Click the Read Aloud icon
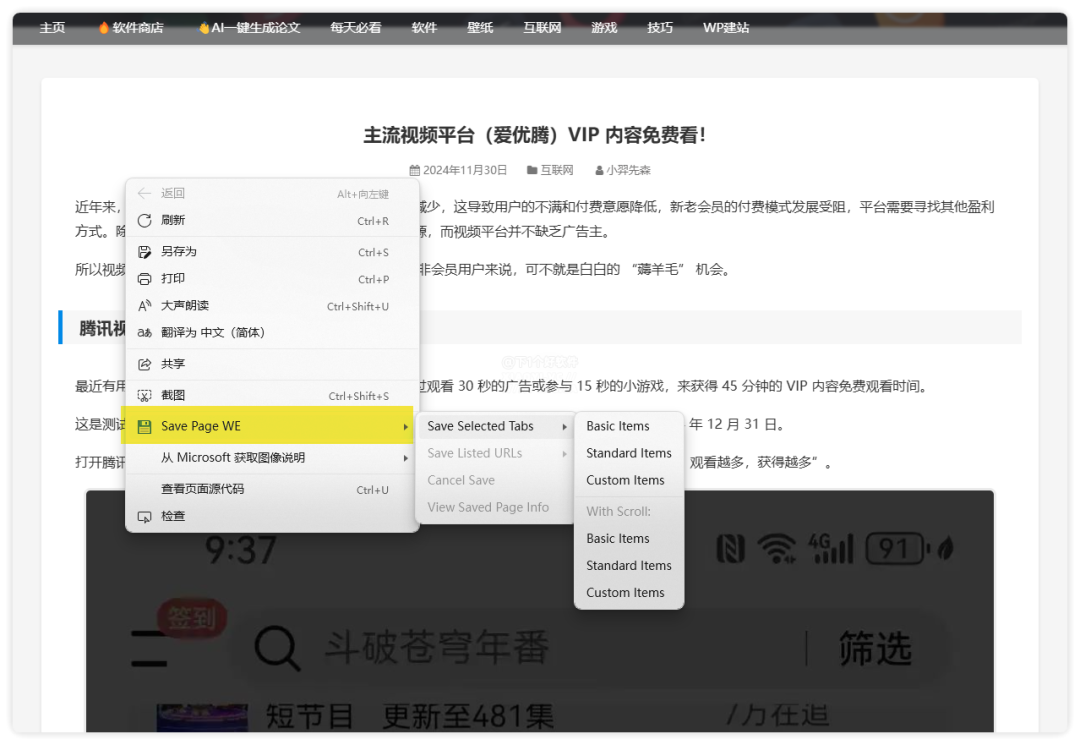Viewport: 1080px width, 745px height. pos(144,306)
